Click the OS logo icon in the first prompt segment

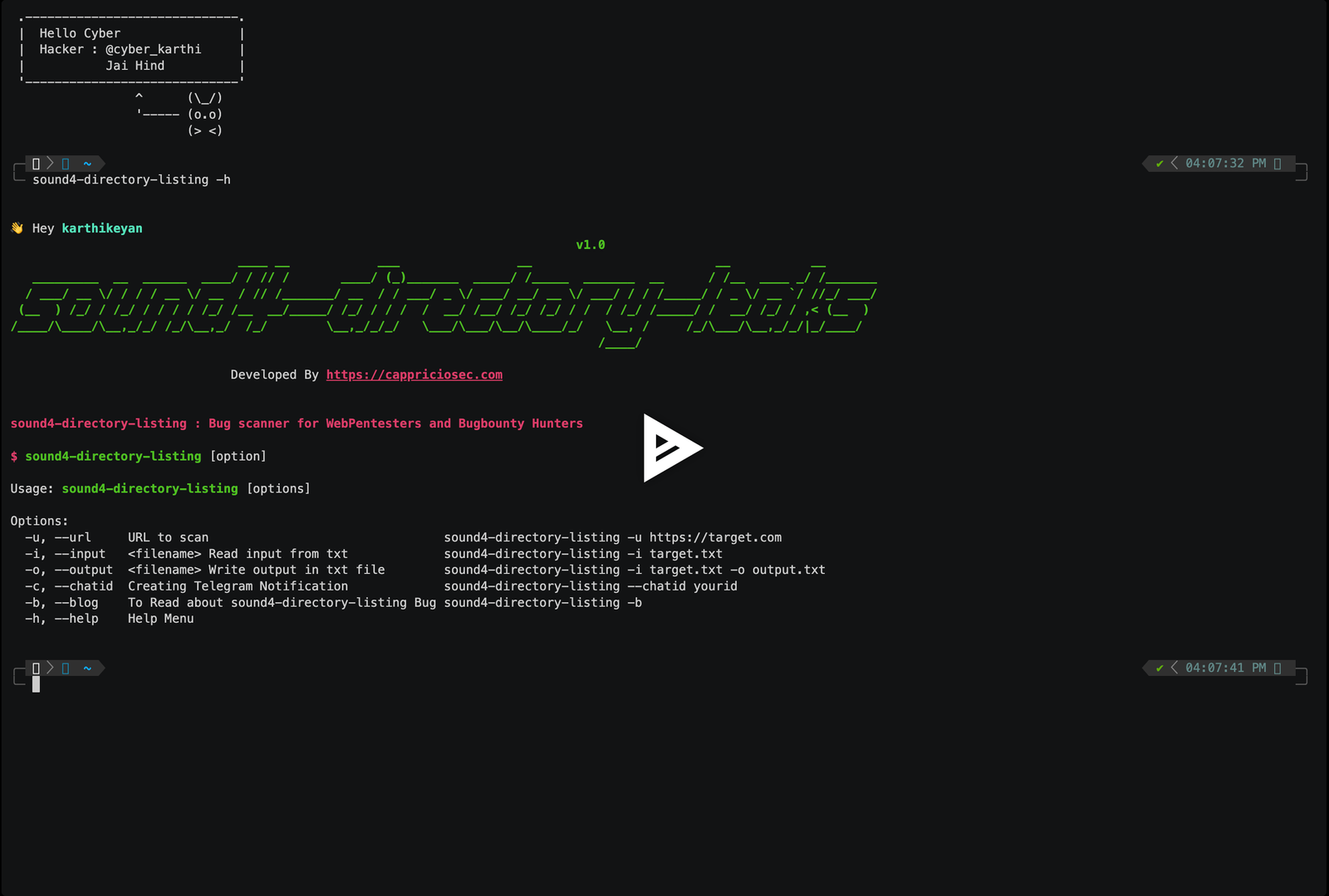36,164
